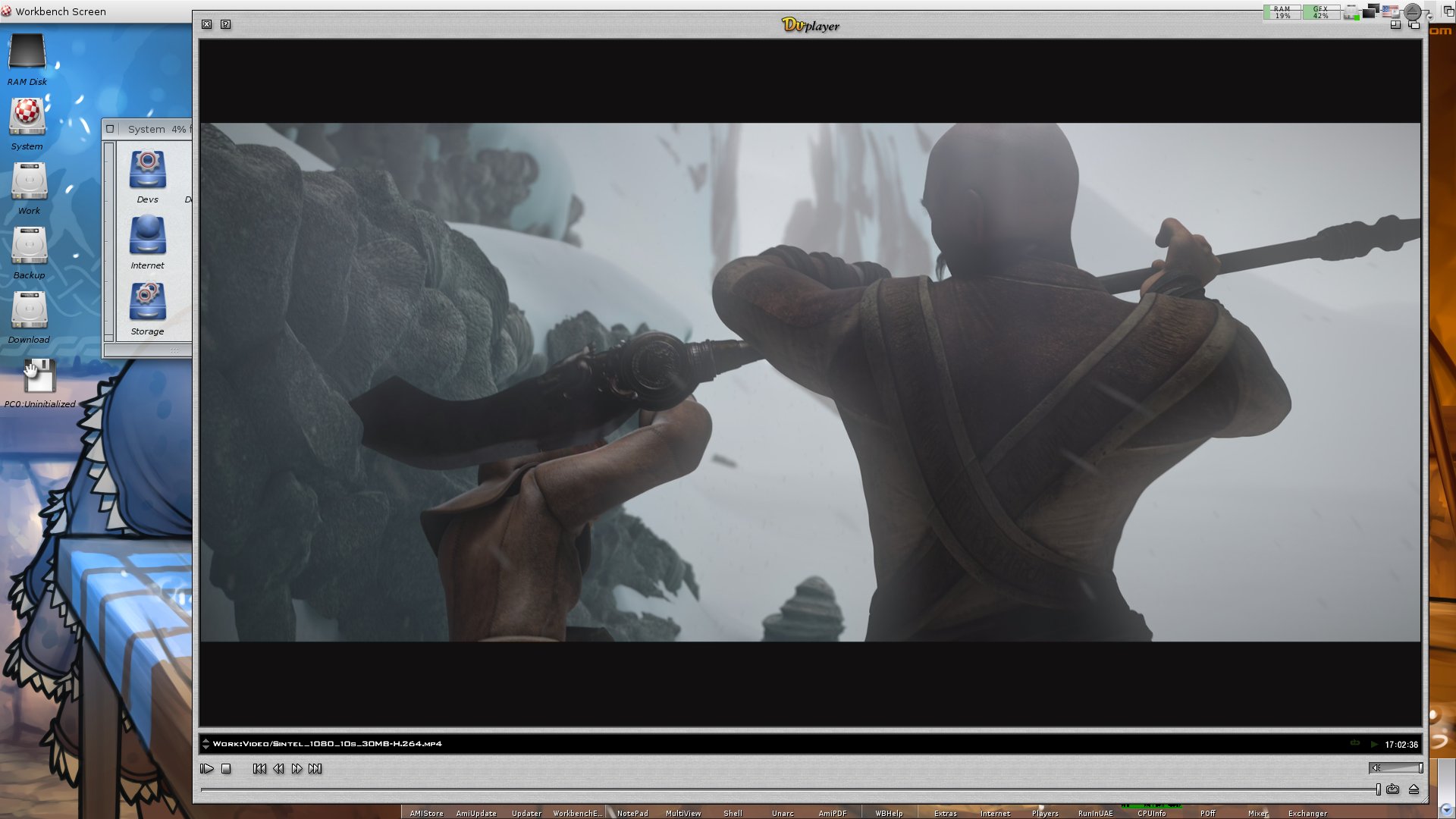Open the RAM Disk desktop icon
1456x819 pixels.
click(27, 55)
